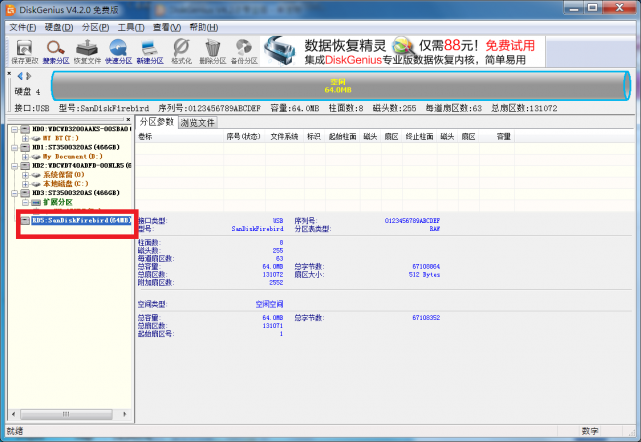
Task: Click the 删除分区 delete partition icon
Action: pyautogui.click(x=213, y=52)
